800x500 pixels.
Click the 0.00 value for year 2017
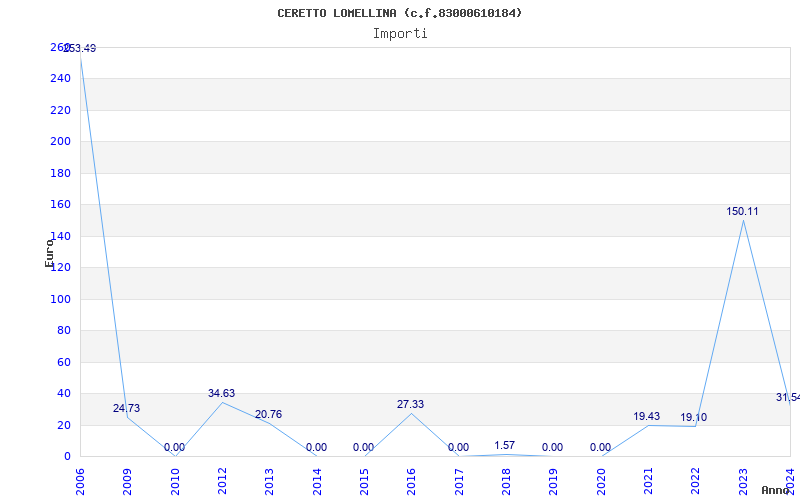pyautogui.click(x=458, y=448)
